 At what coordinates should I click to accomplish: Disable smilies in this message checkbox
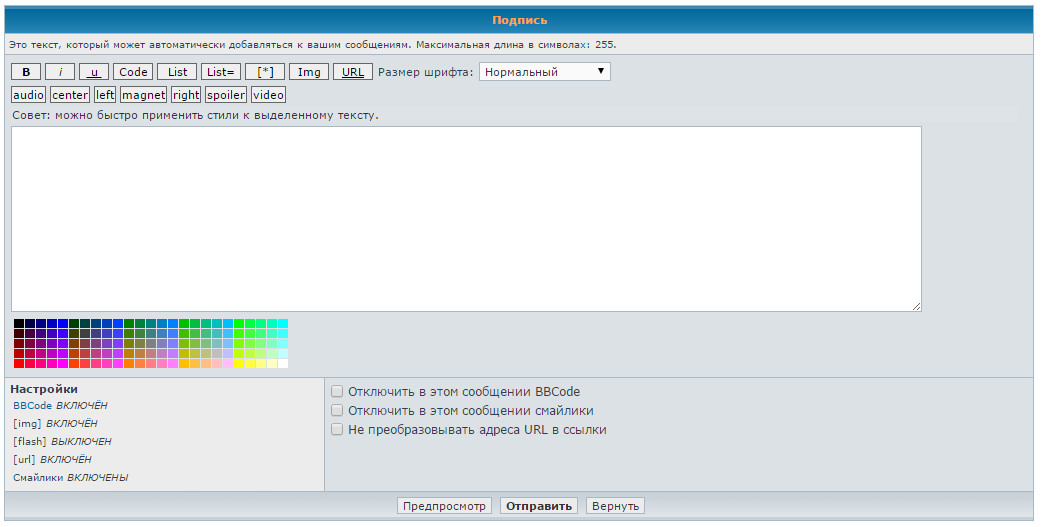(x=338, y=411)
